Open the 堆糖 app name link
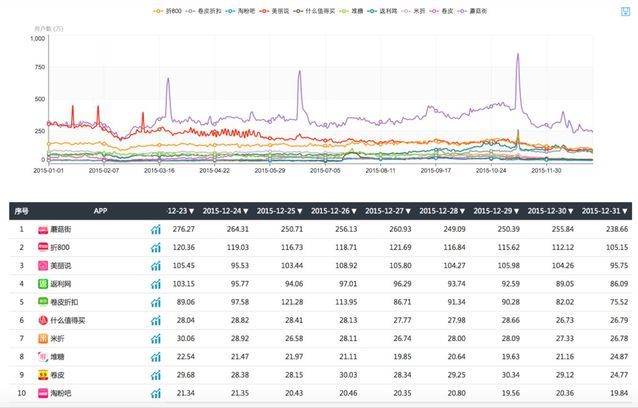 pos(57,357)
